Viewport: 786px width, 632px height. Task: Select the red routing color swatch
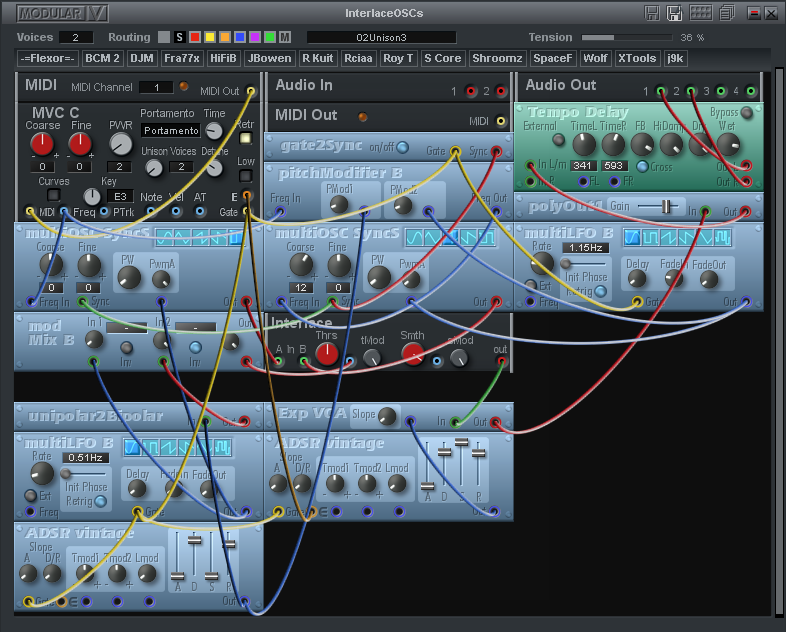pos(195,37)
